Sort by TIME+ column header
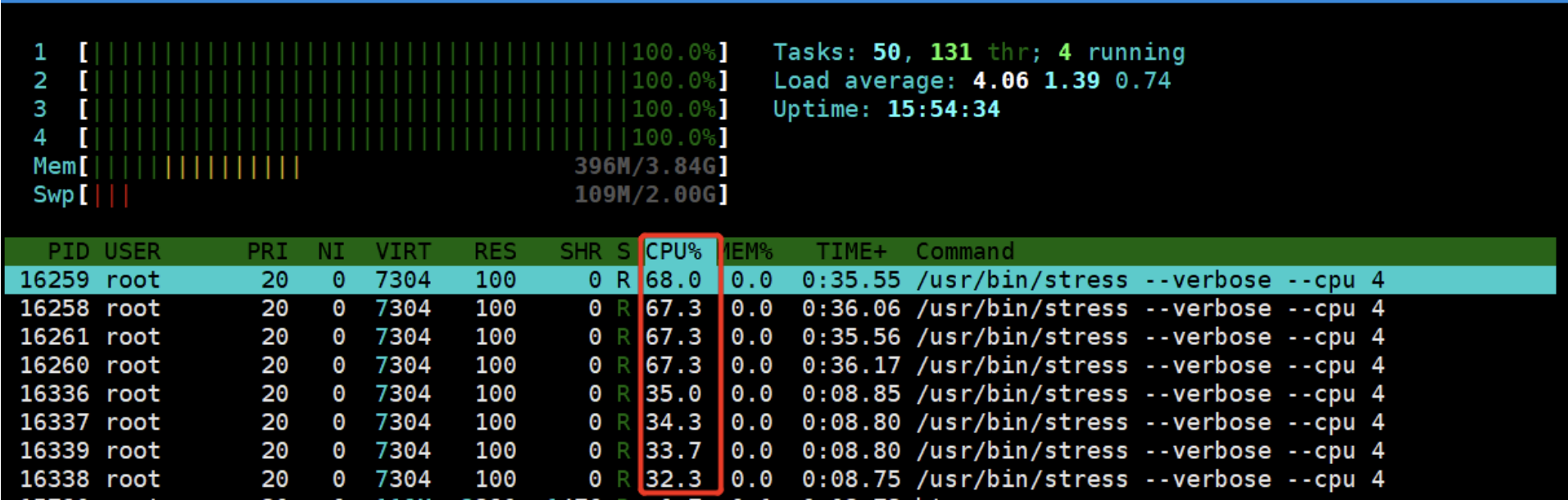 click(x=850, y=251)
